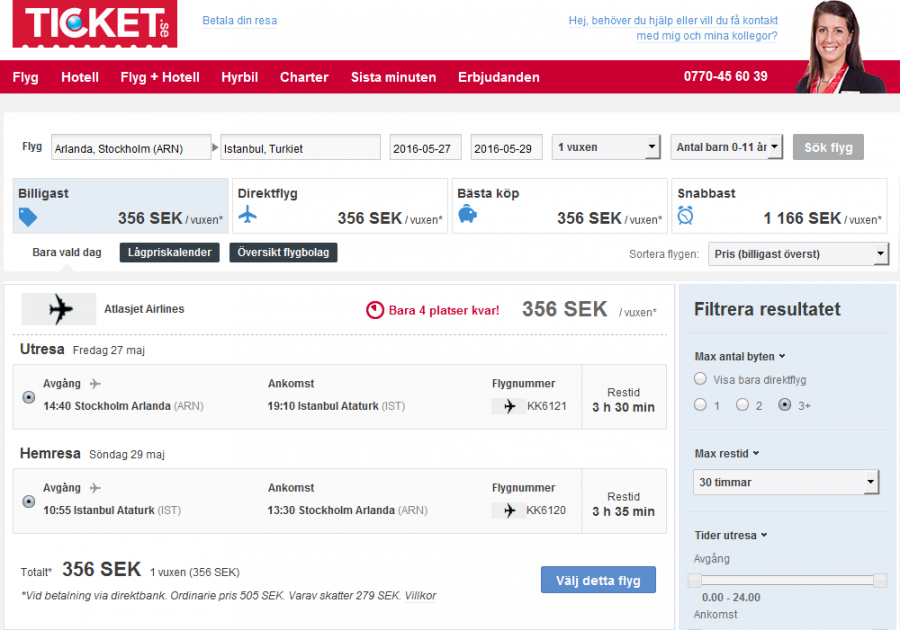Screen dimensions: 900x630
Task: Go to the Sista minuten menu
Action: [x=393, y=77]
